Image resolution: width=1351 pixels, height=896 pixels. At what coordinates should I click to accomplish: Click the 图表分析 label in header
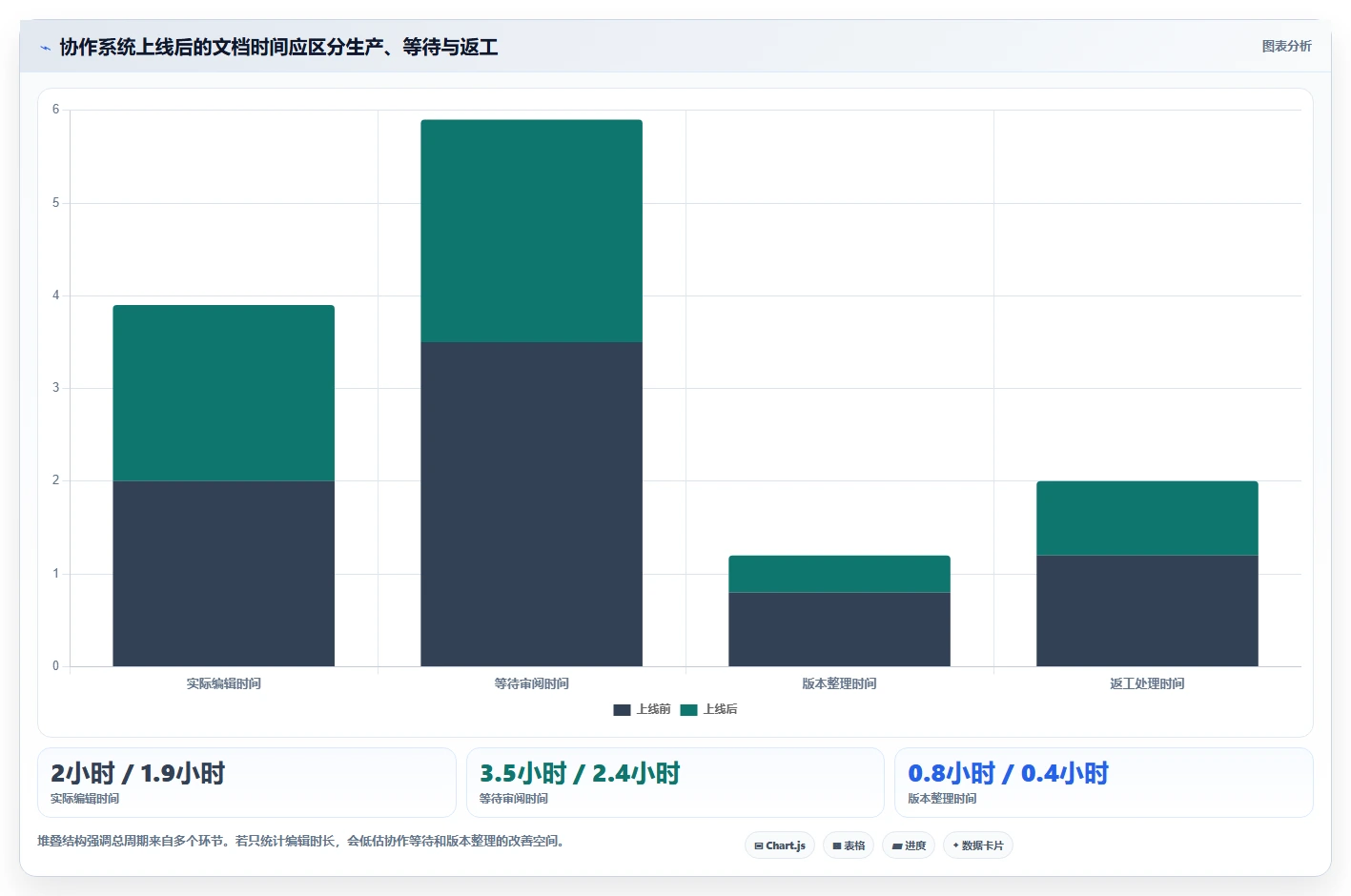point(1286,46)
